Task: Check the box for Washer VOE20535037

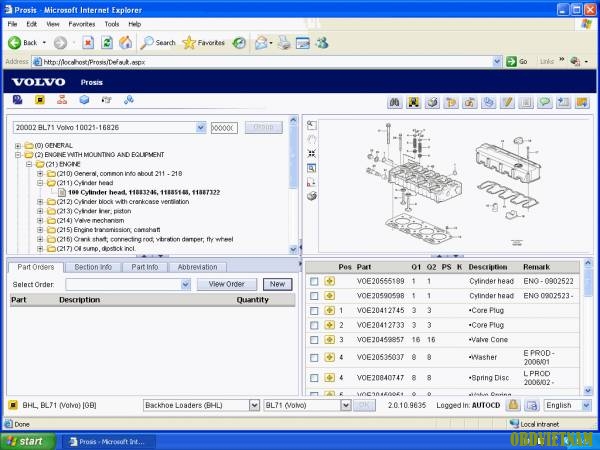Action: 314,358
